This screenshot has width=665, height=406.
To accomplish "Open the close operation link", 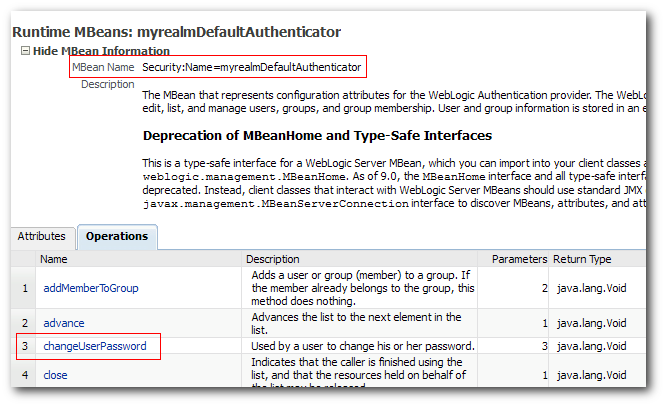I will (55, 375).
